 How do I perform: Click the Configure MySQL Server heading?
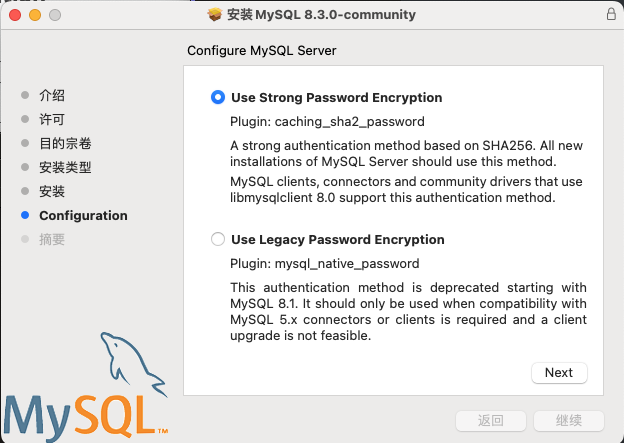coord(262,50)
